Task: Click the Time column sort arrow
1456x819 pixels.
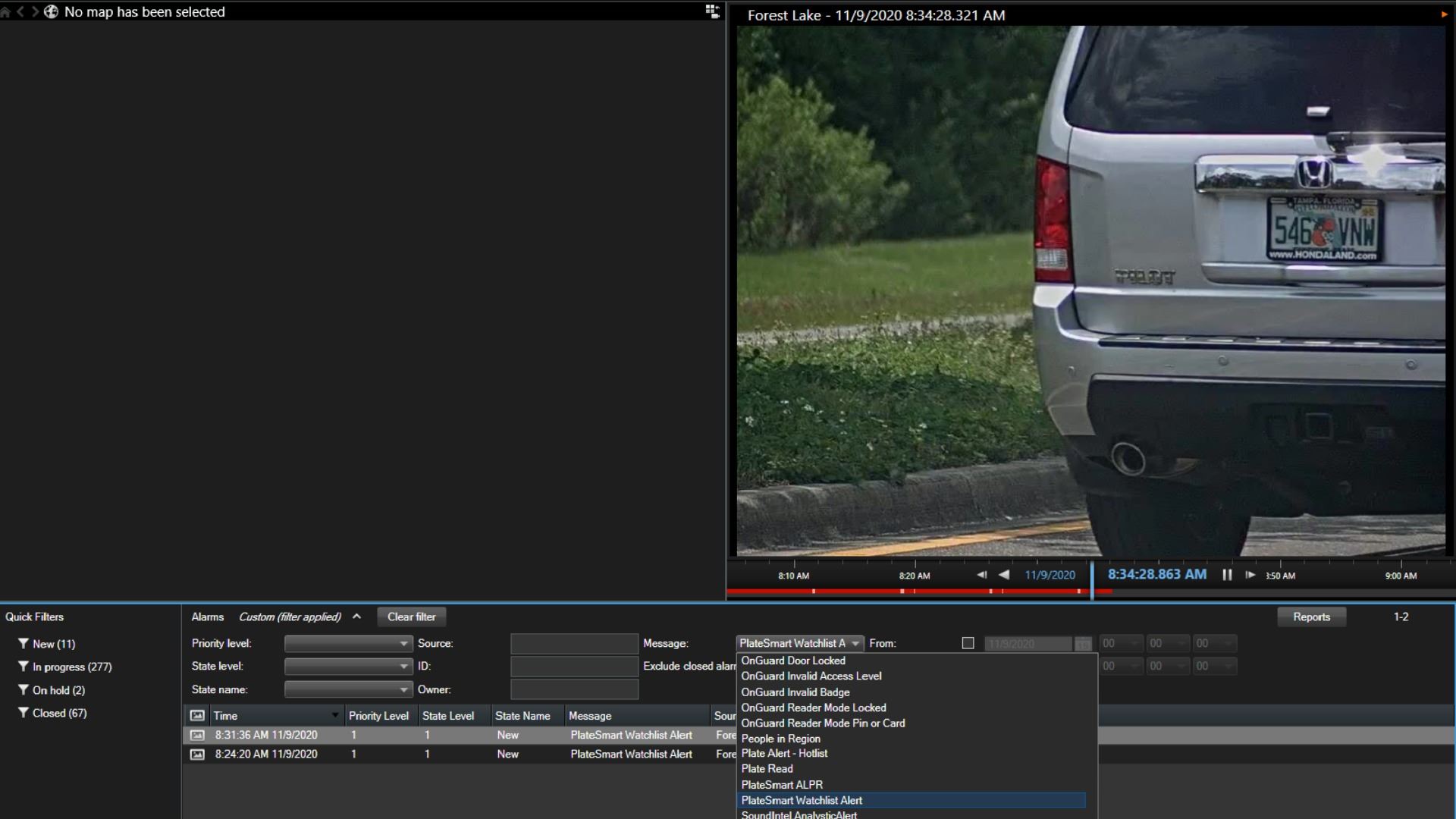Action: 334,715
